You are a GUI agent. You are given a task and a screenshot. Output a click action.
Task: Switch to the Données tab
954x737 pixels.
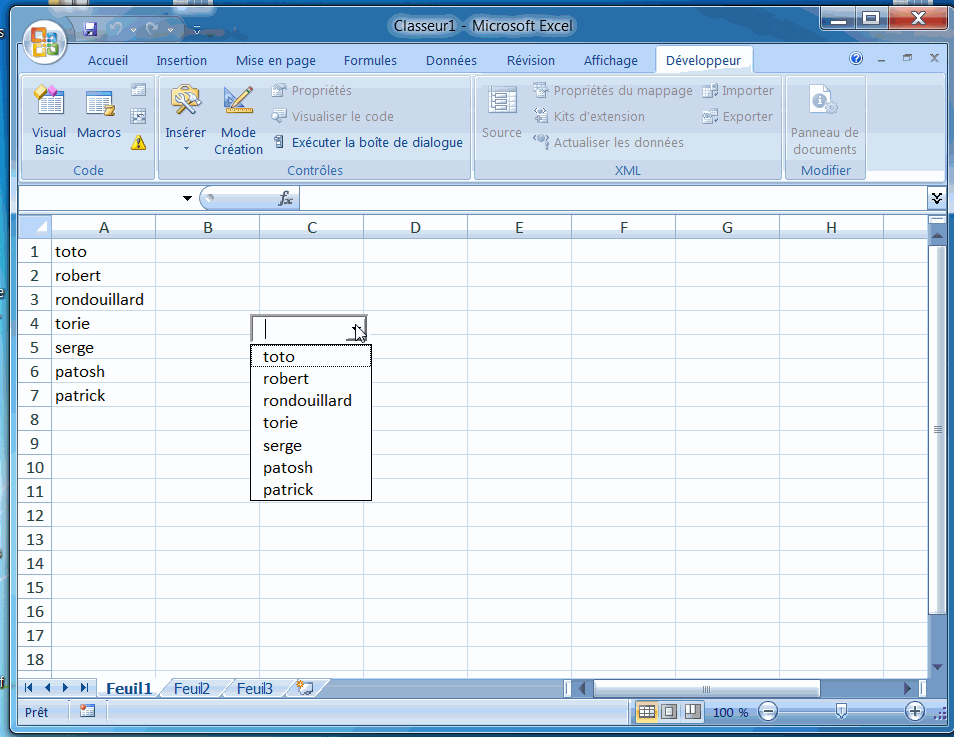click(451, 60)
